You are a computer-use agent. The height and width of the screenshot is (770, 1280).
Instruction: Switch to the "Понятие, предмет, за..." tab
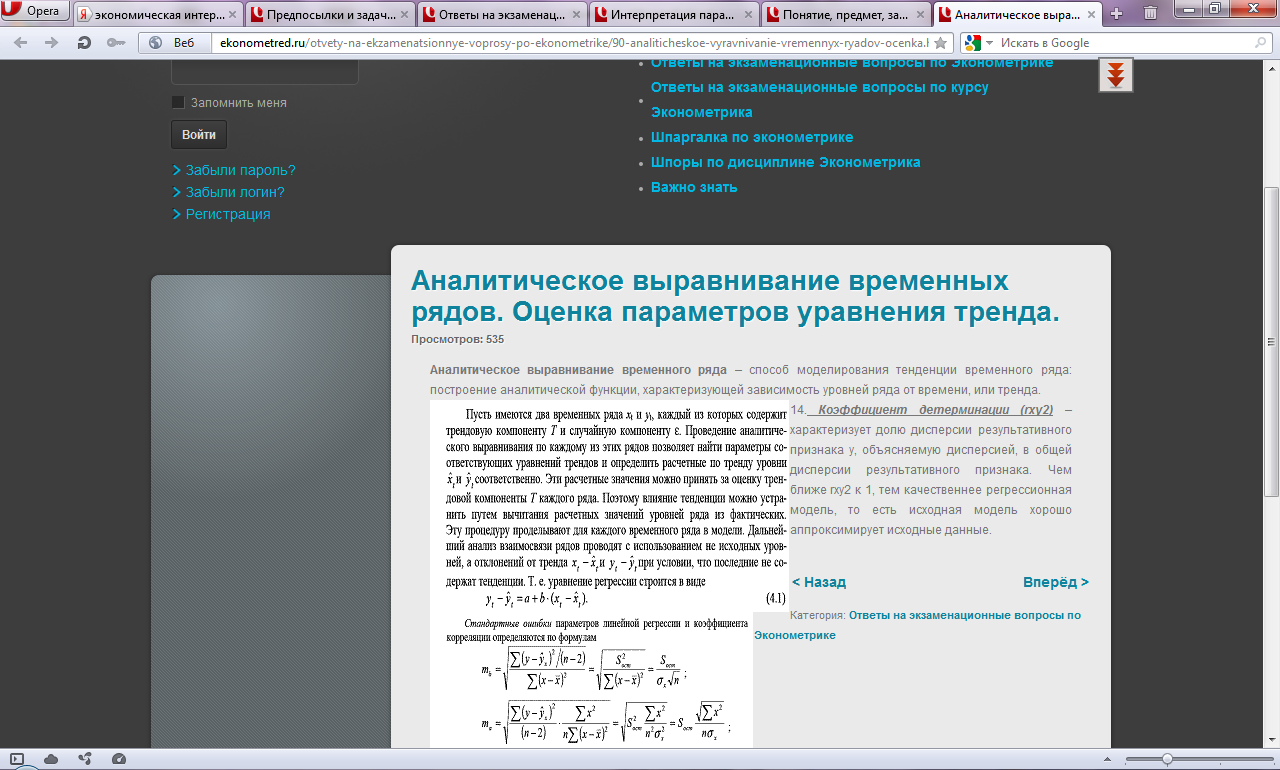(844, 14)
